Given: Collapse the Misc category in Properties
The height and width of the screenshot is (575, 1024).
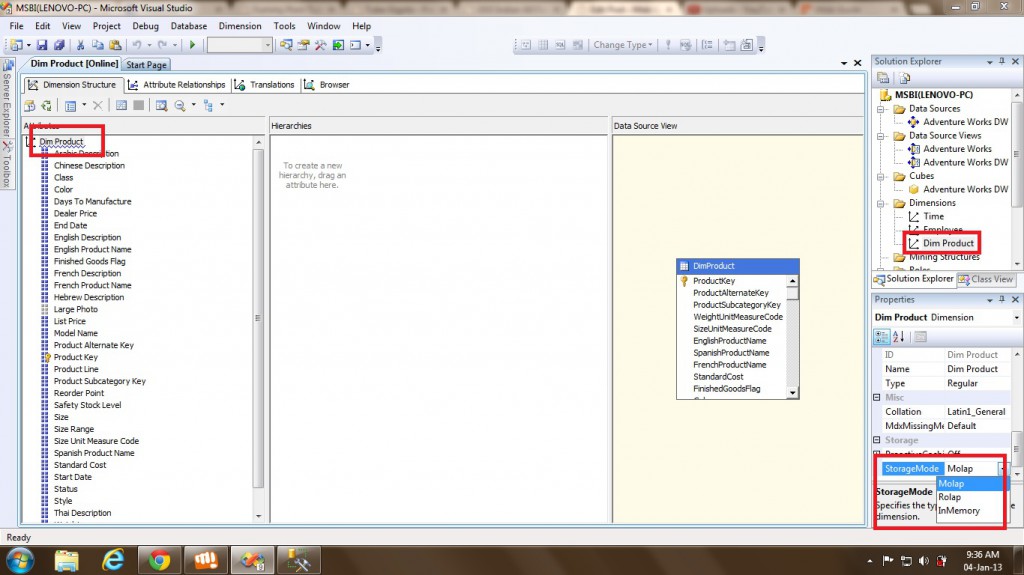Looking at the screenshot, I should click(x=878, y=397).
